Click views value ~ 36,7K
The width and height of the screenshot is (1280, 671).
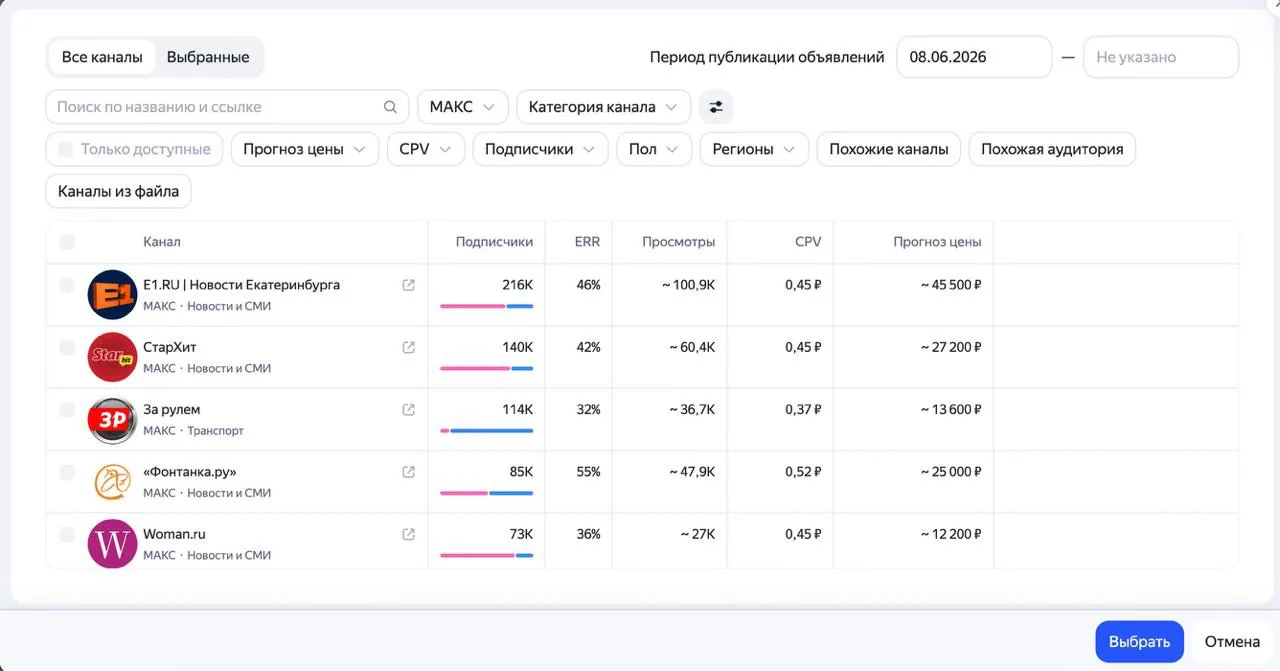click(692, 410)
